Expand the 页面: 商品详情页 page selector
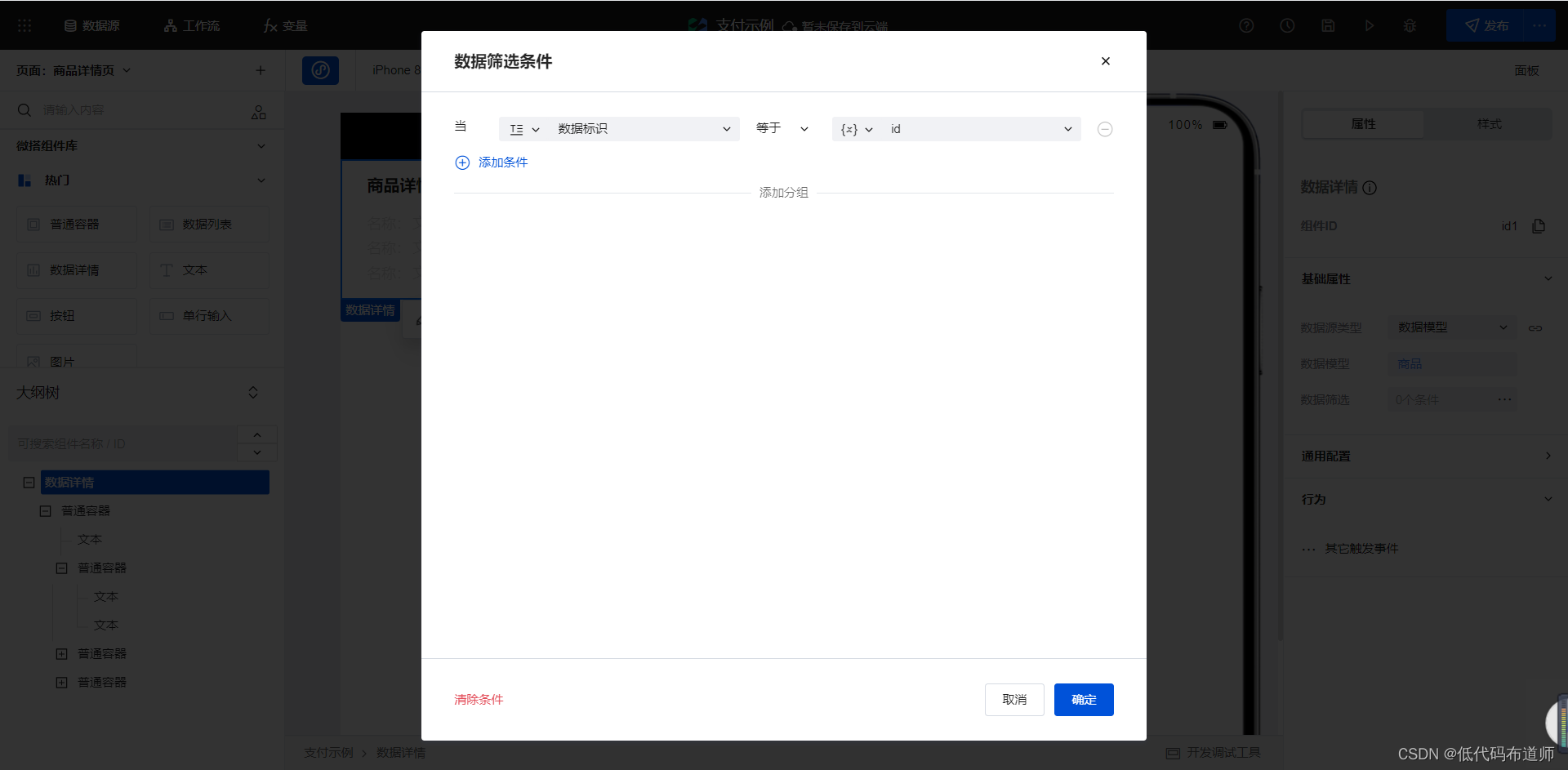 point(73,71)
